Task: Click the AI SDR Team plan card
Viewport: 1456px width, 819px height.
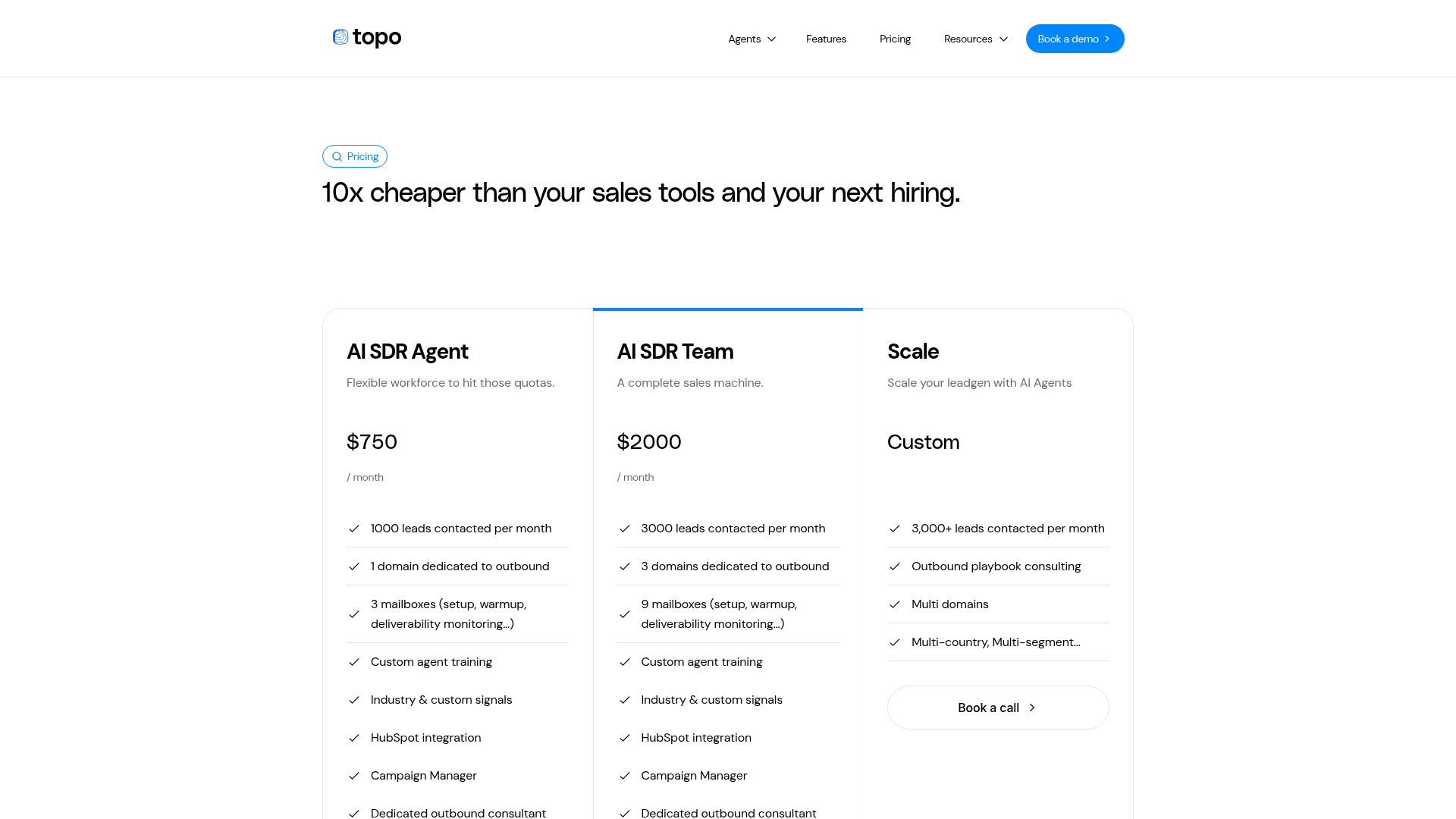Action: click(x=727, y=531)
